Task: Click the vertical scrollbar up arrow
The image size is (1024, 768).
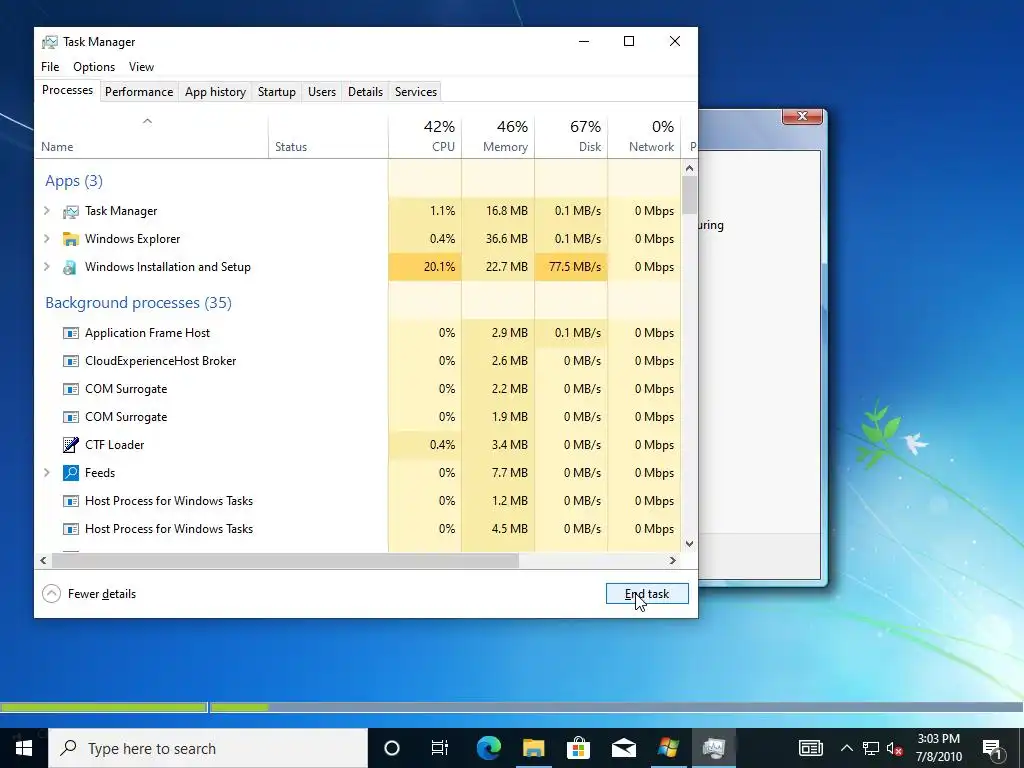Action: pyautogui.click(x=690, y=168)
